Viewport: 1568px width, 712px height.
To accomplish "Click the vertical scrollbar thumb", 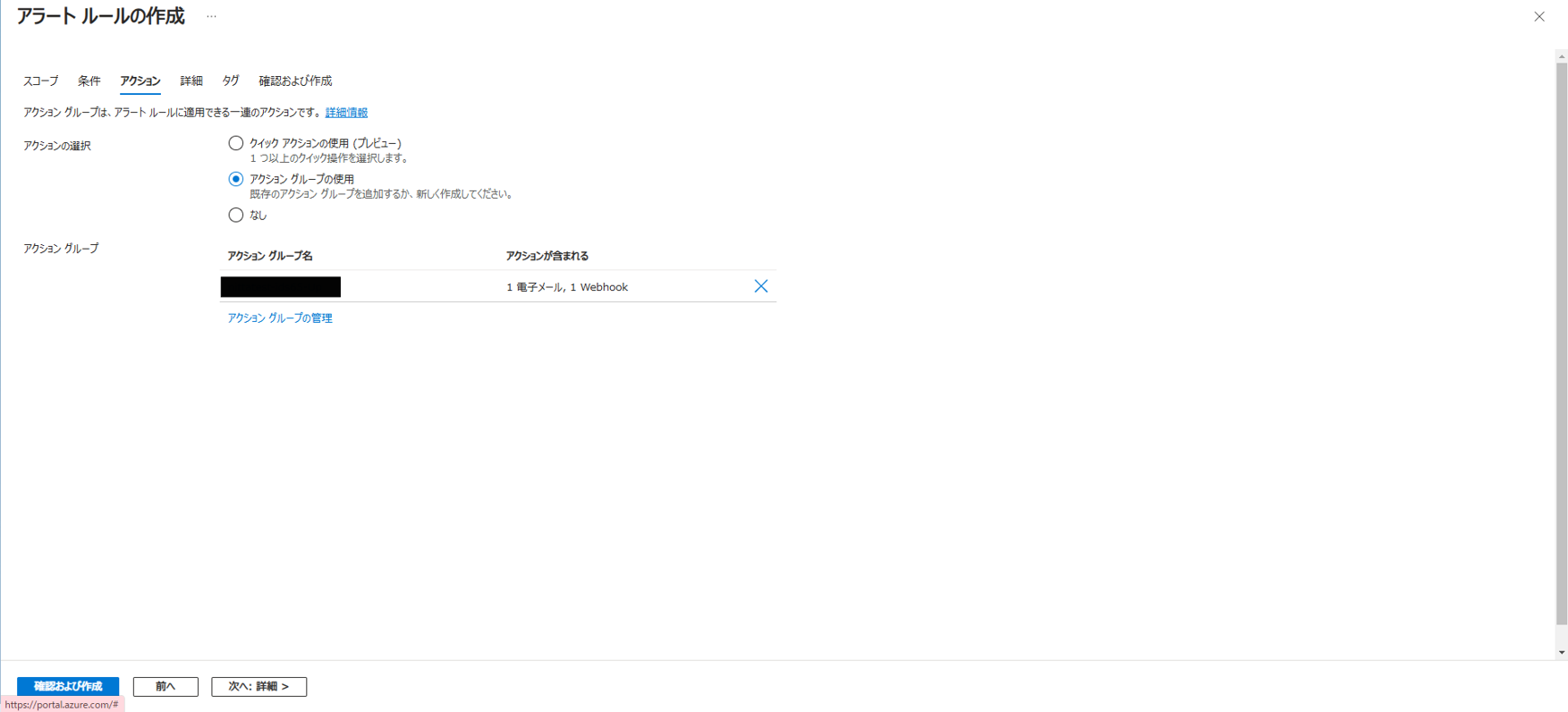I will 1562,343.
